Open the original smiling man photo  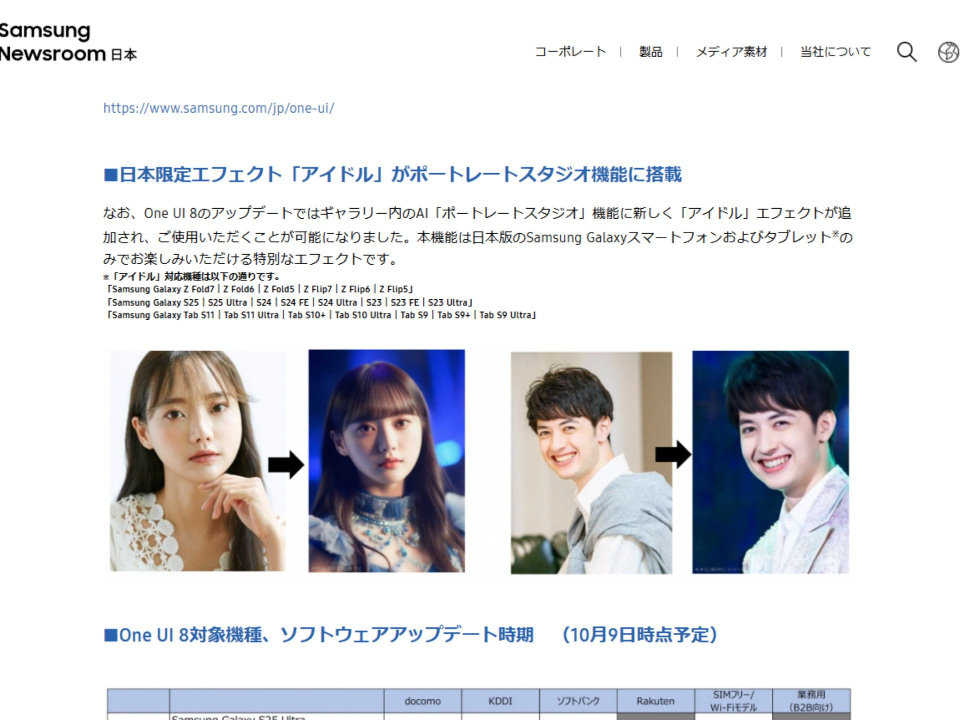pyautogui.click(x=591, y=463)
